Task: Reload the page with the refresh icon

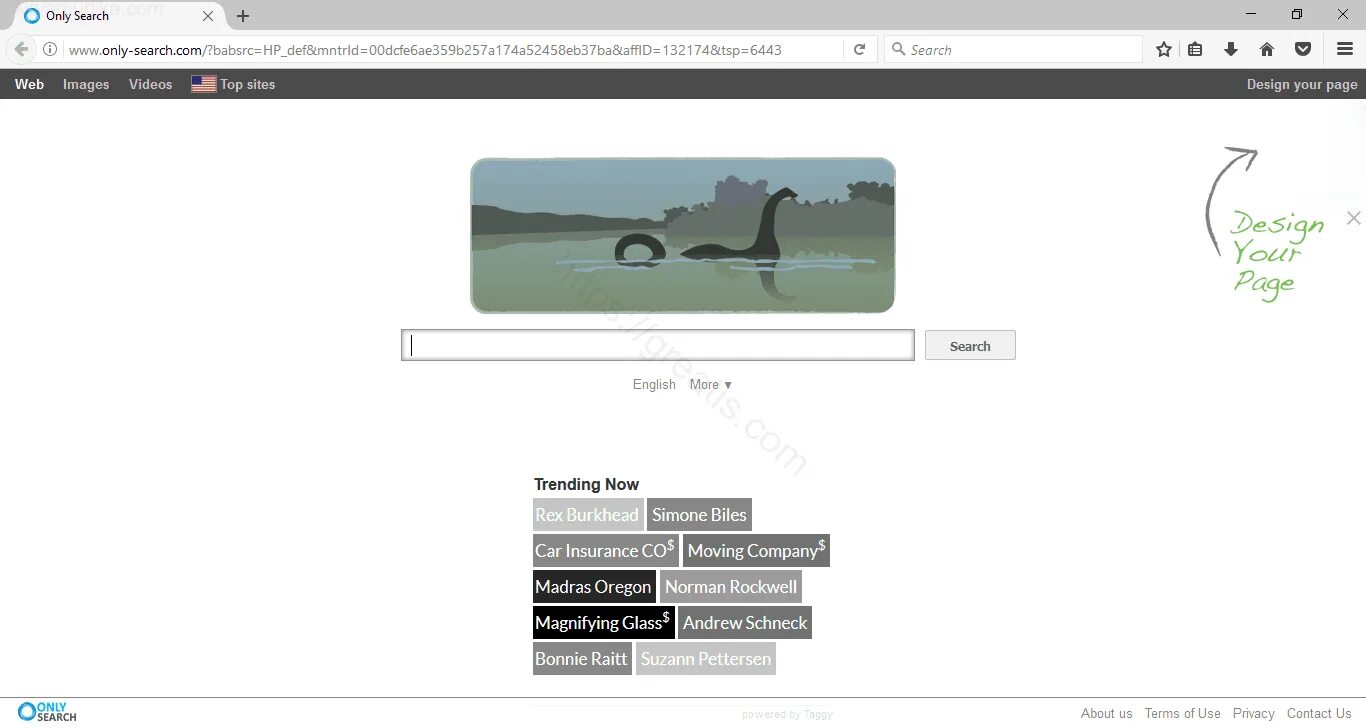Action: [x=859, y=49]
